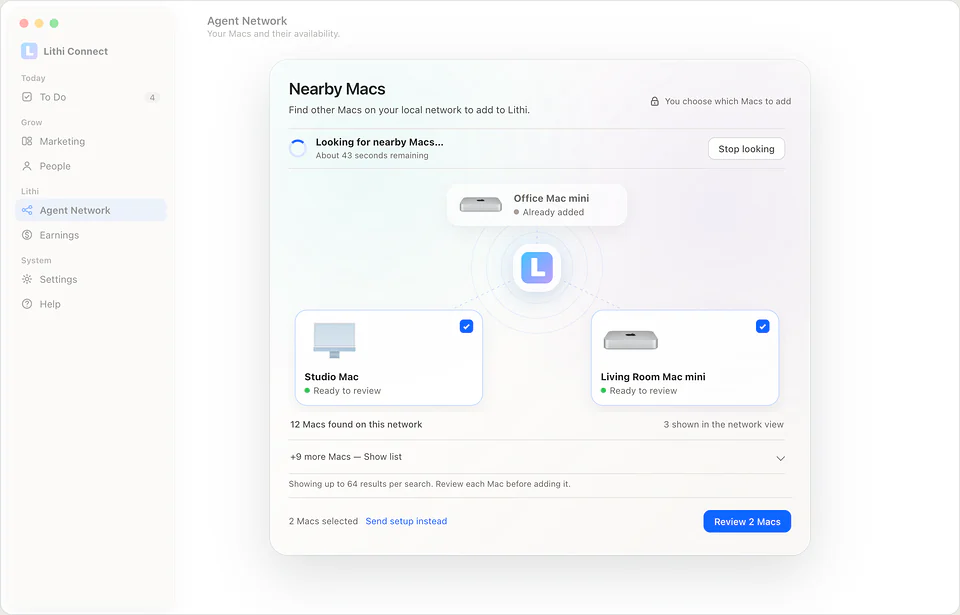Open the To Do section
The image size is (960, 615).
point(91,97)
